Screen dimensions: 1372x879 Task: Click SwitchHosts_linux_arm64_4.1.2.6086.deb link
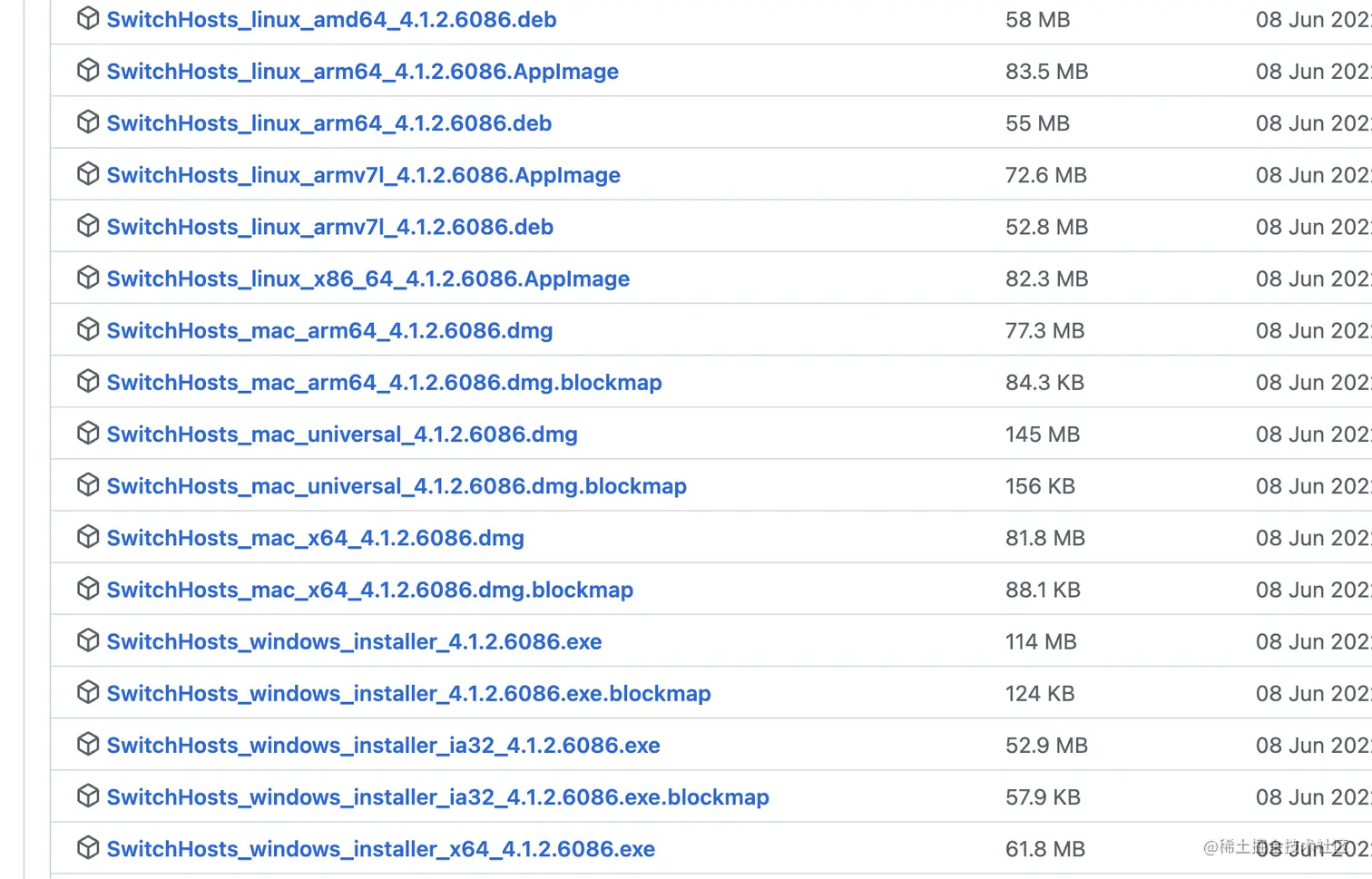coord(328,122)
